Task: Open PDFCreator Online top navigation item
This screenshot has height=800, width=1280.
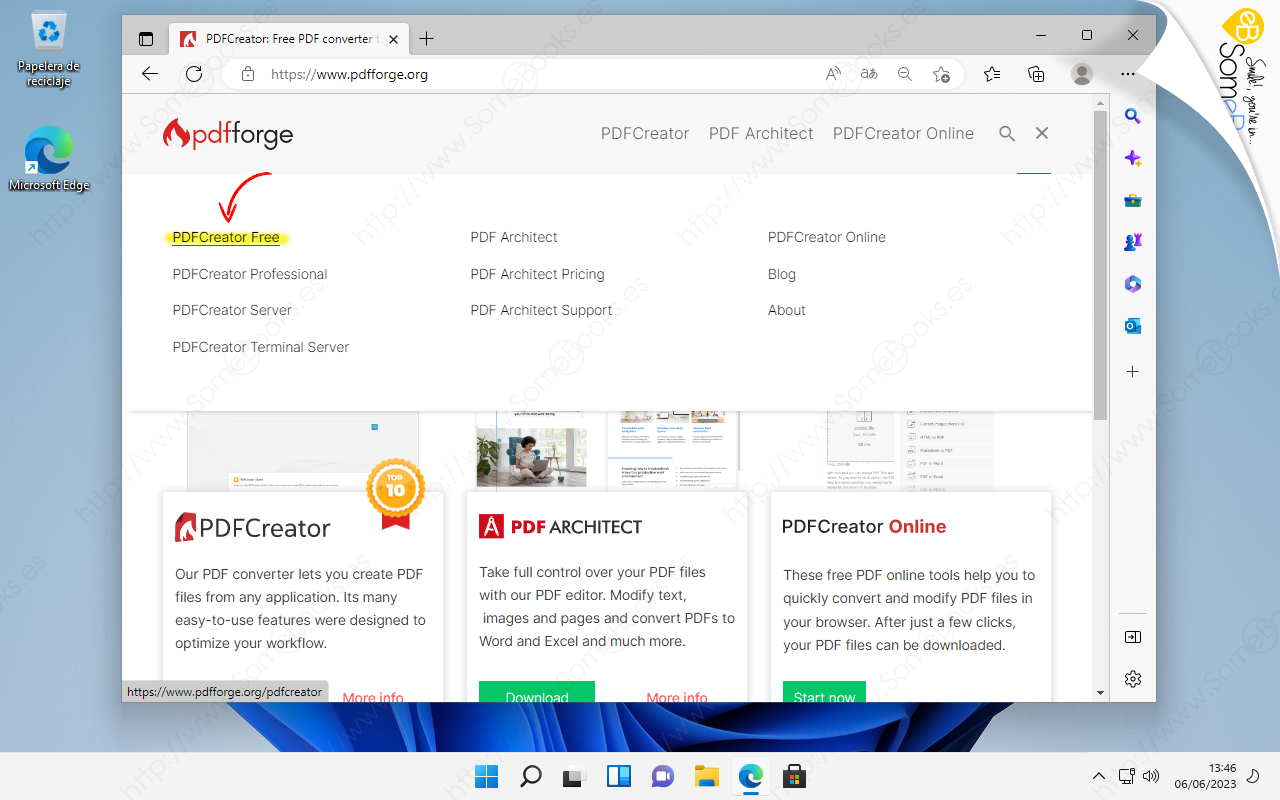Action: click(x=903, y=133)
